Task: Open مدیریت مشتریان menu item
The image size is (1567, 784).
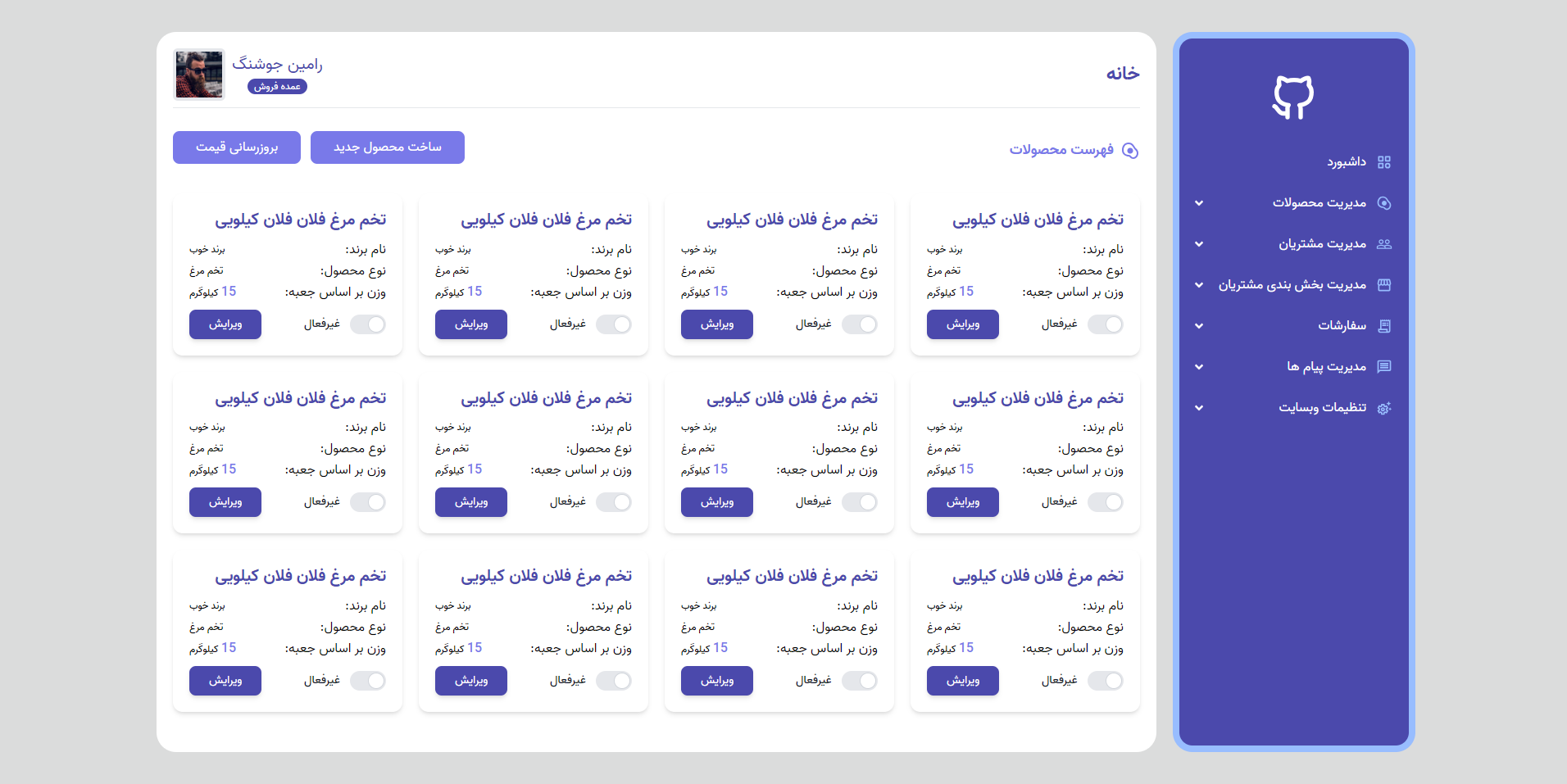Action: click(1322, 244)
